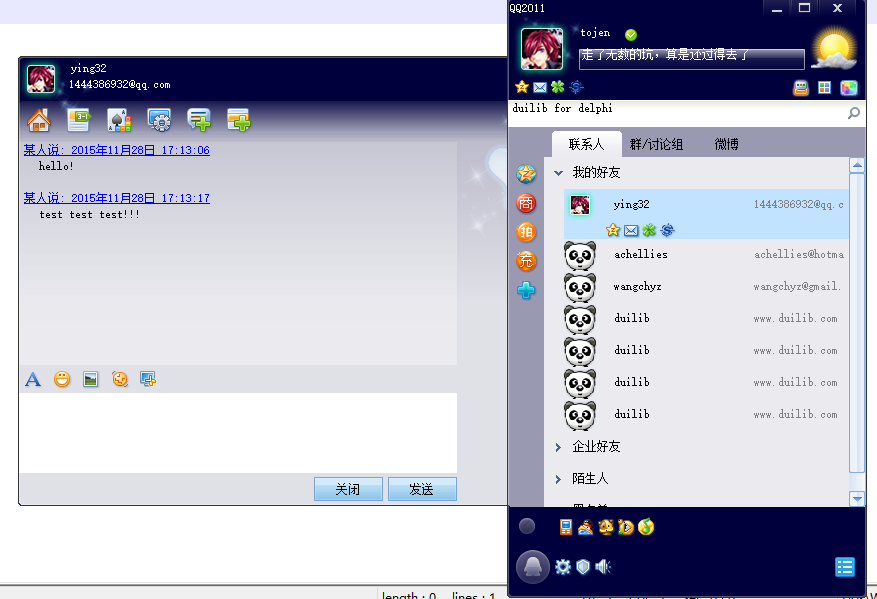
Task: Open the mail icon under tojen's profile
Action: coord(540,87)
